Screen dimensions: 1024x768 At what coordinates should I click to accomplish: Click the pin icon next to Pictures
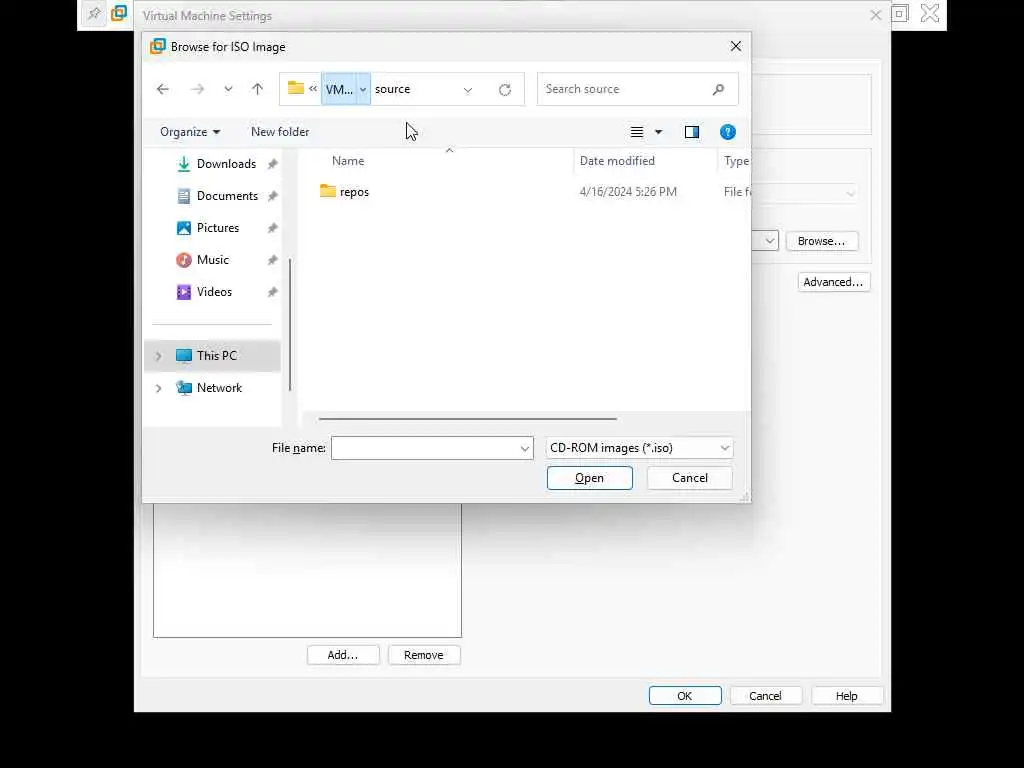(272, 228)
